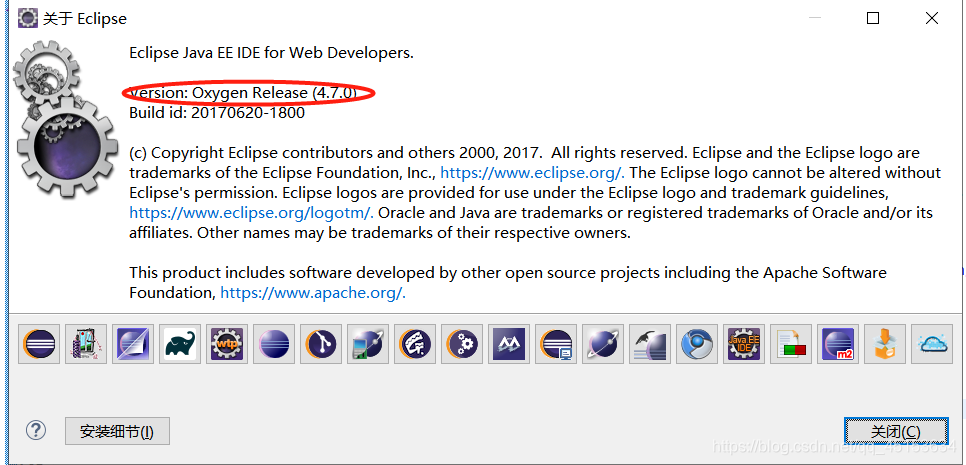Select the plain purple Eclipse sphere icon
Image resolution: width=966 pixels, height=465 pixels.
tap(274, 344)
